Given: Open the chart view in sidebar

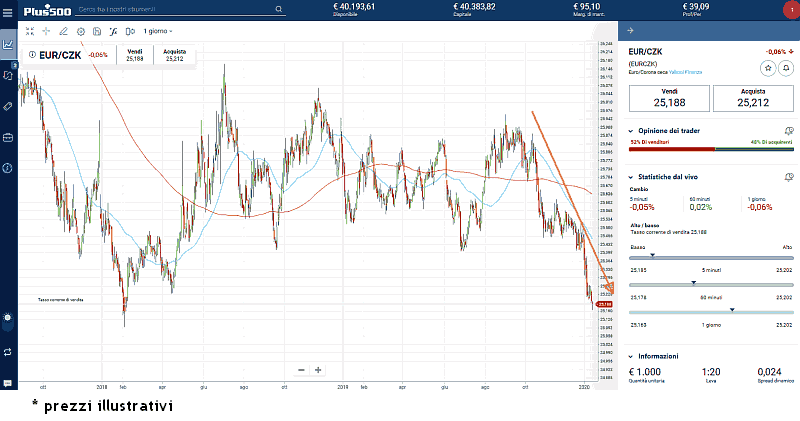Looking at the screenshot, I should (8, 44).
